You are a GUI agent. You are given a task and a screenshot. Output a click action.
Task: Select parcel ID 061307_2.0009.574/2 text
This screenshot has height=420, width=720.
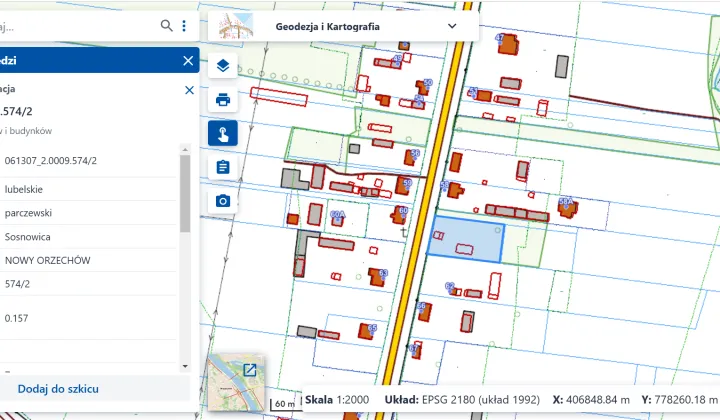click(x=51, y=161)
